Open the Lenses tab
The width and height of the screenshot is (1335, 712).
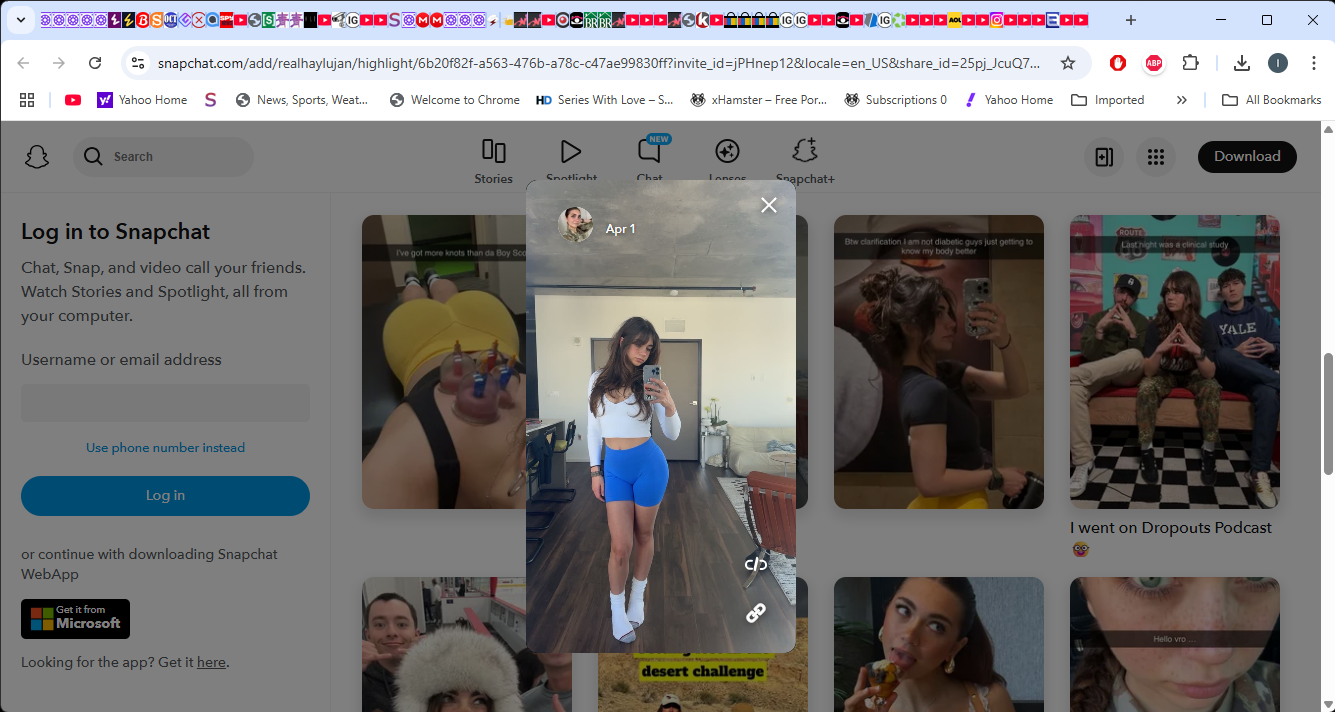tap(727, 162)
